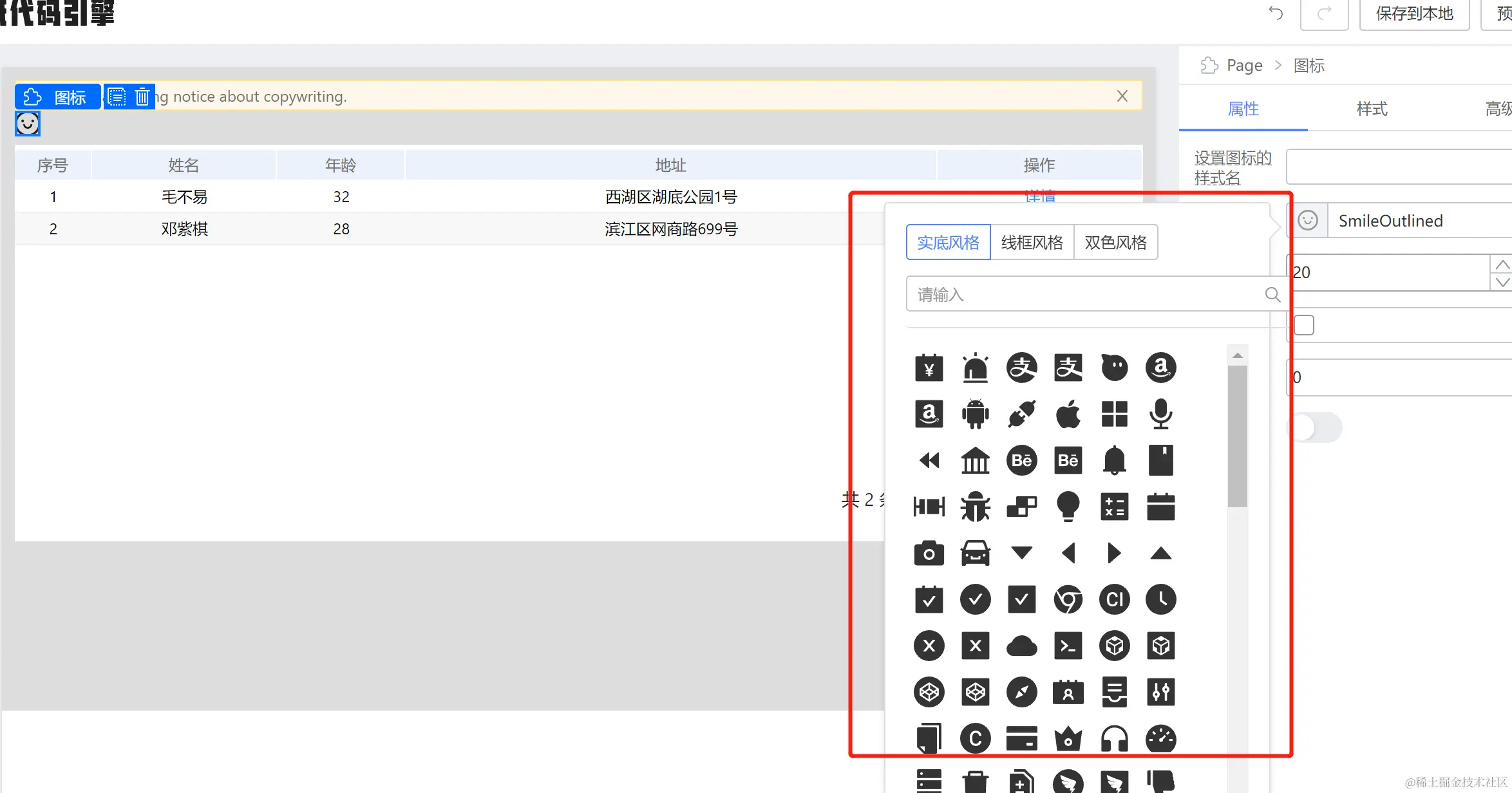Screen dimensions: 1512x793
Task: Switch to the 线框风格 style tab
Action: point(1032,242)
